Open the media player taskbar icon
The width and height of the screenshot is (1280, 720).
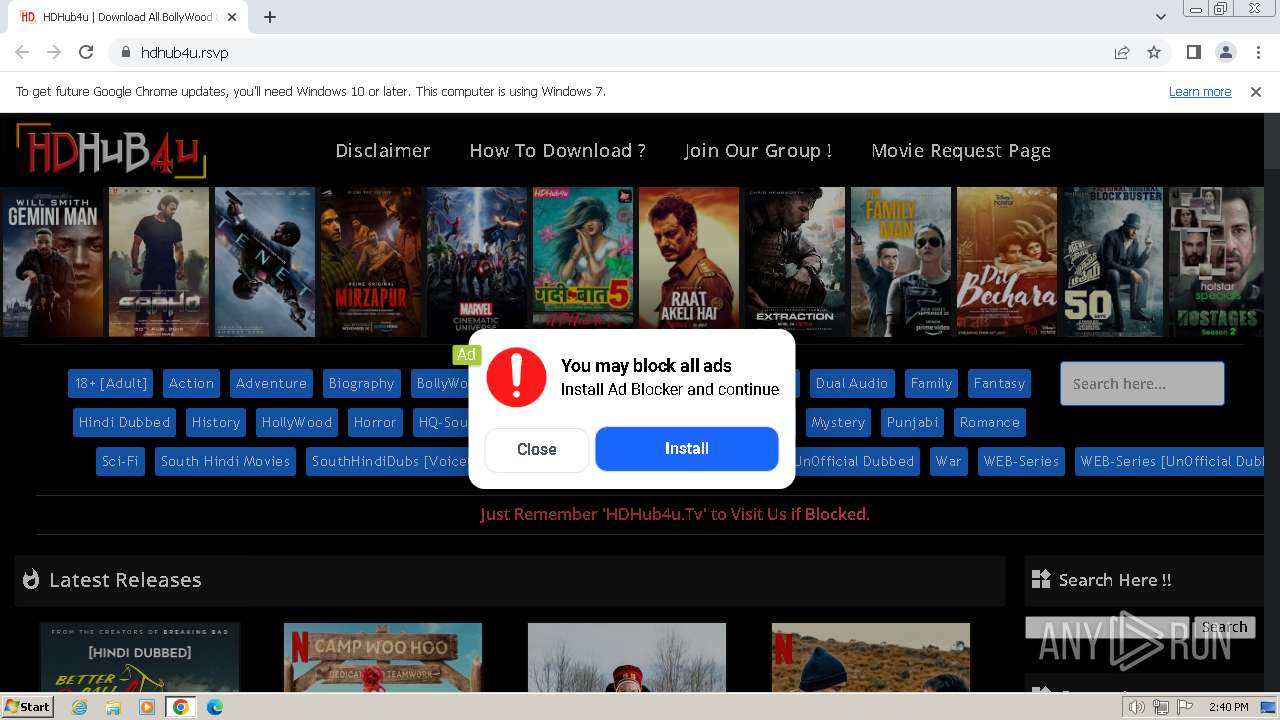coord(147,707)
